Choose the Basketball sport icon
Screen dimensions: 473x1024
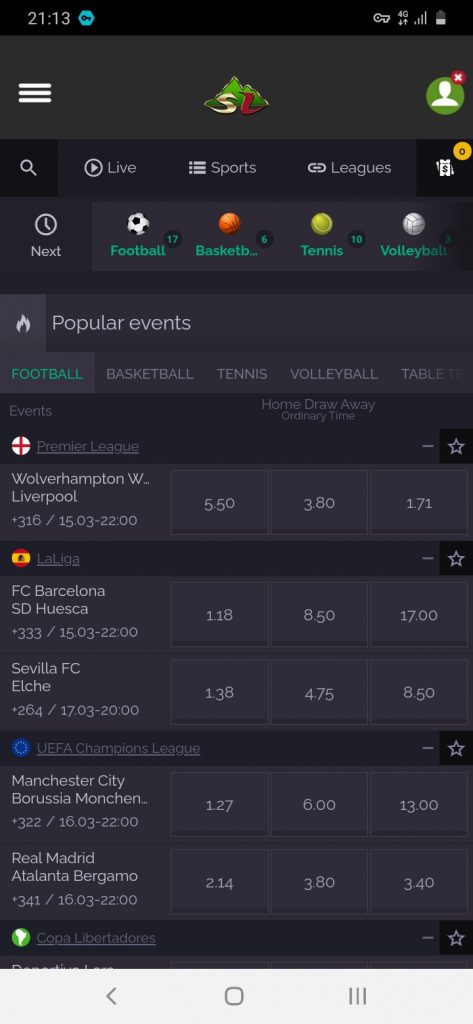point(230,224)
